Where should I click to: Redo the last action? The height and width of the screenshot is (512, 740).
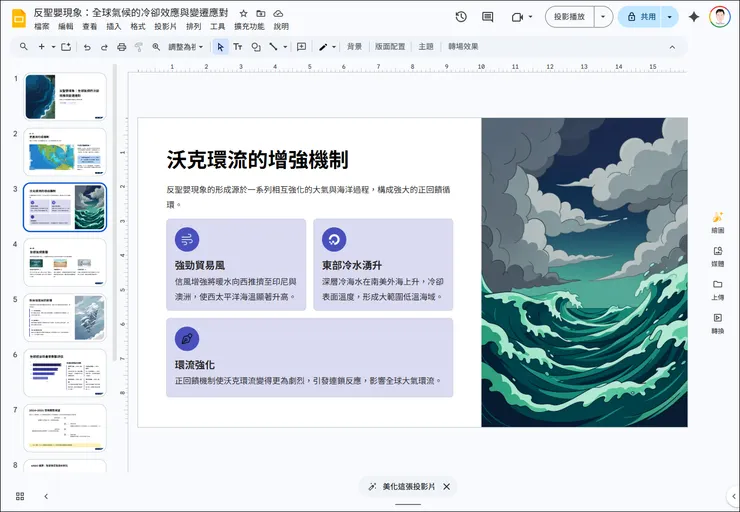[104, 47]
